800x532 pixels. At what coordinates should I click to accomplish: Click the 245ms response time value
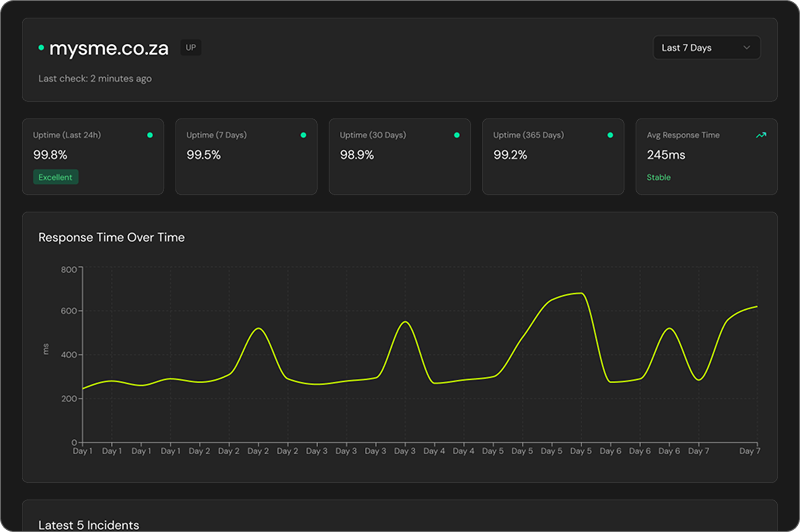(666, 155)
